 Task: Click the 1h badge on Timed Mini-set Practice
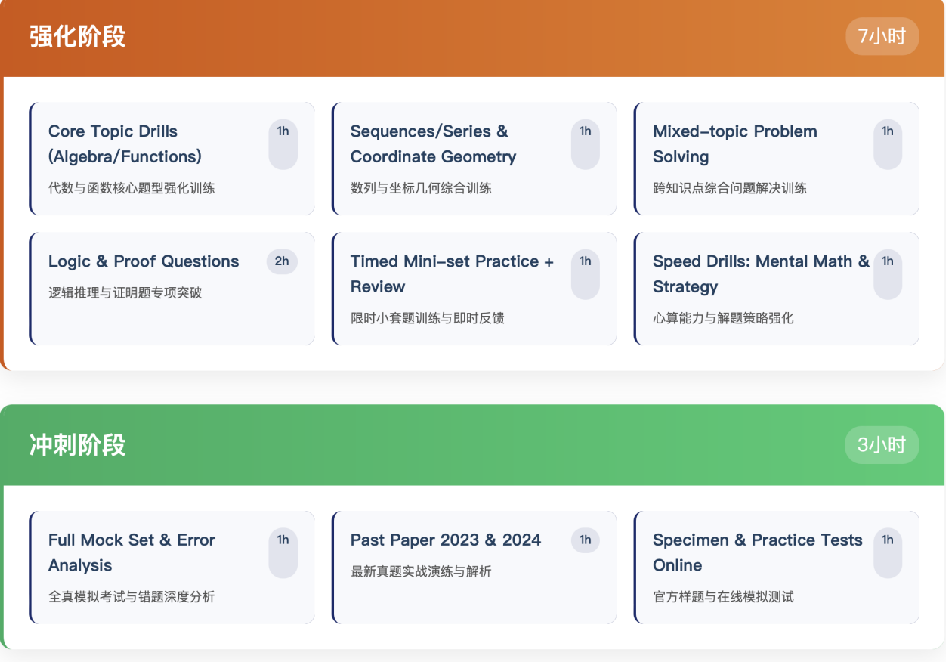point(585,274)
